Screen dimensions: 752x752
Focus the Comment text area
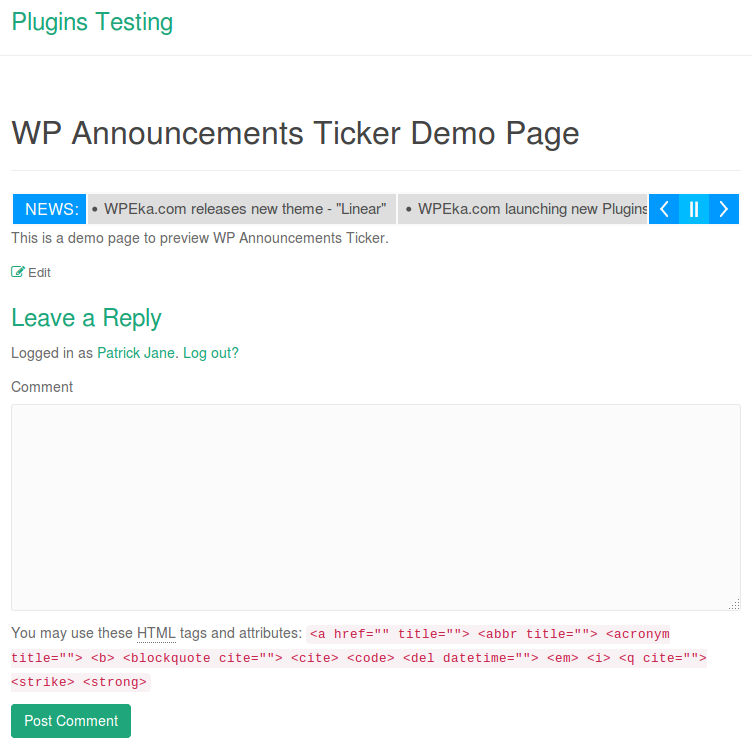click(375, 506)
